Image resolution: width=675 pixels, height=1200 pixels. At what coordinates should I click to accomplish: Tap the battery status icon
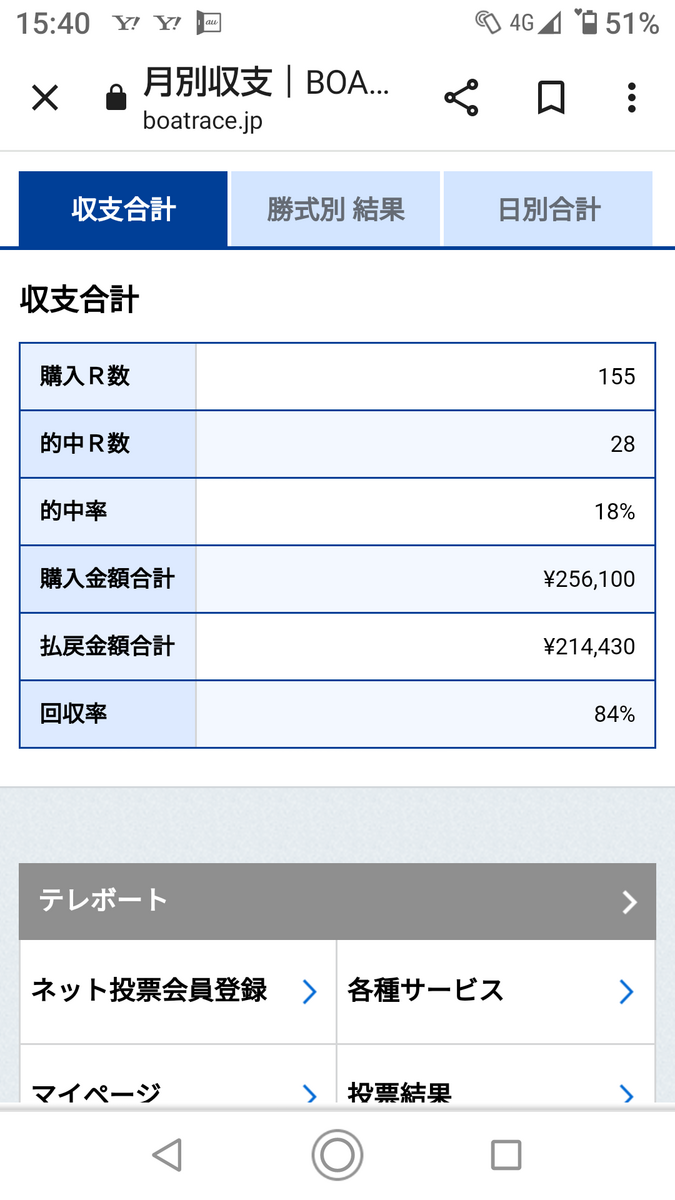pyautogui.click(x=590, y=23)
